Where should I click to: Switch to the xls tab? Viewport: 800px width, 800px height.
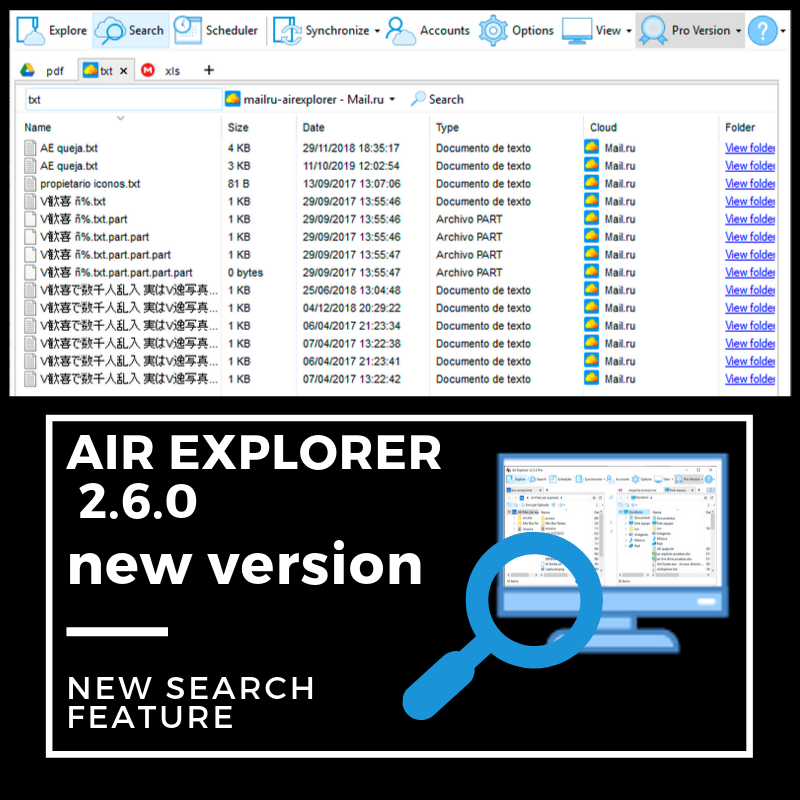pos(164,70)
